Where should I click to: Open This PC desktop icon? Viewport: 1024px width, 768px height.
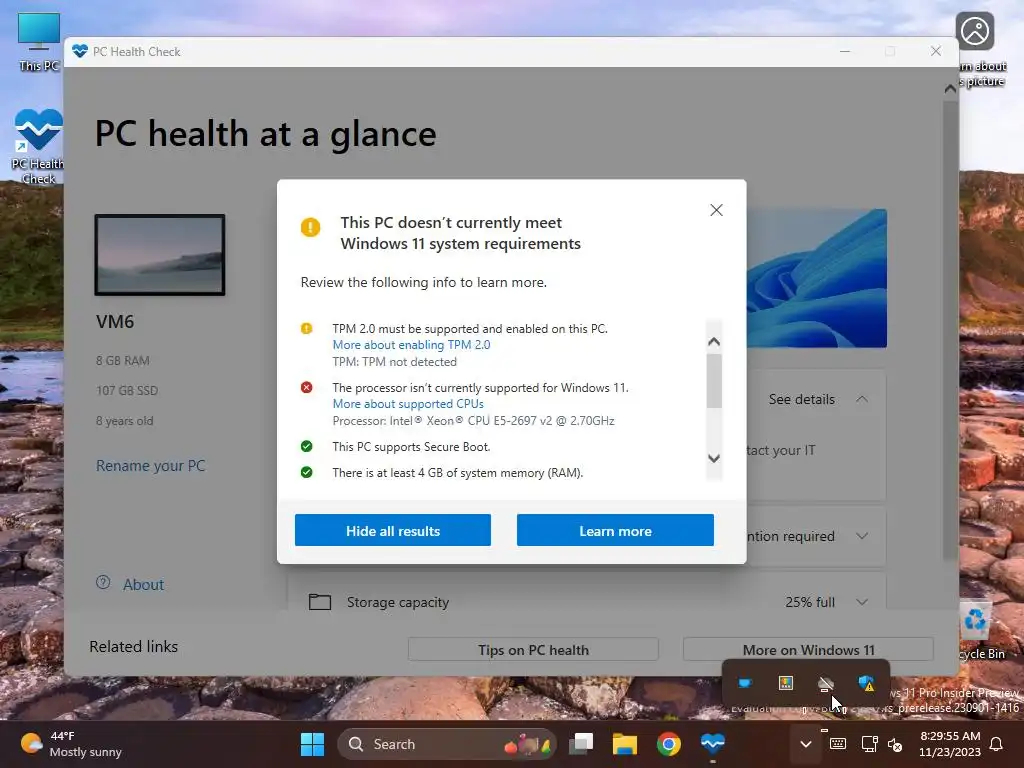(x=39, y=42)
